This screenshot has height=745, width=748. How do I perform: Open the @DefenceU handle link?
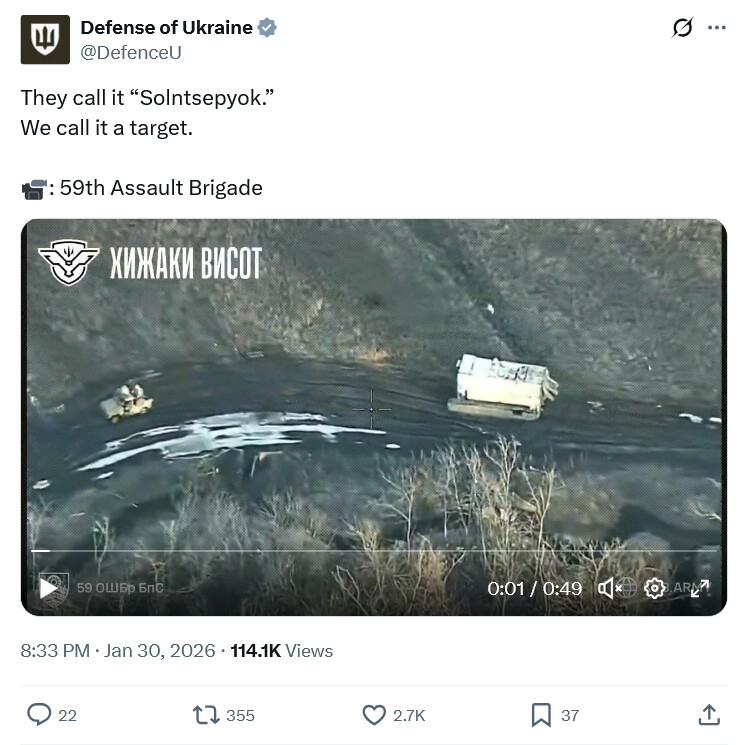pyautogui.click(x=131, y=53)
